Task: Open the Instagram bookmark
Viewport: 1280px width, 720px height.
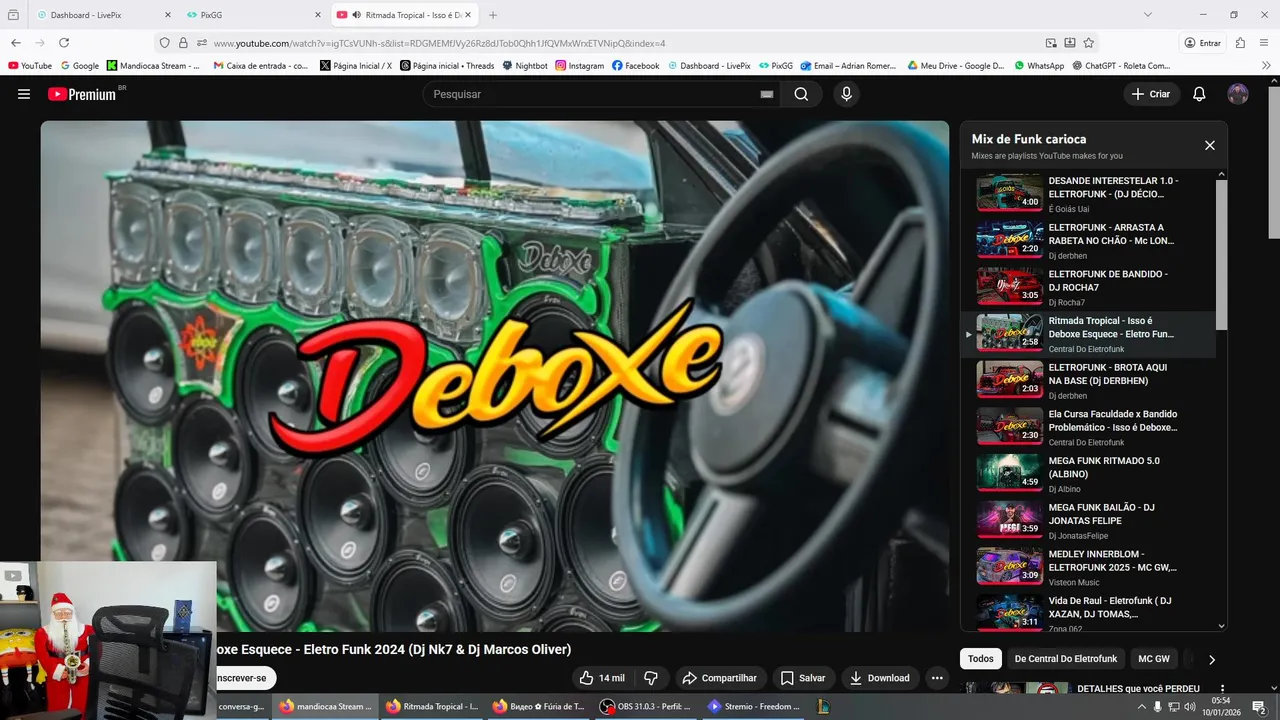Action: (580, 66)
